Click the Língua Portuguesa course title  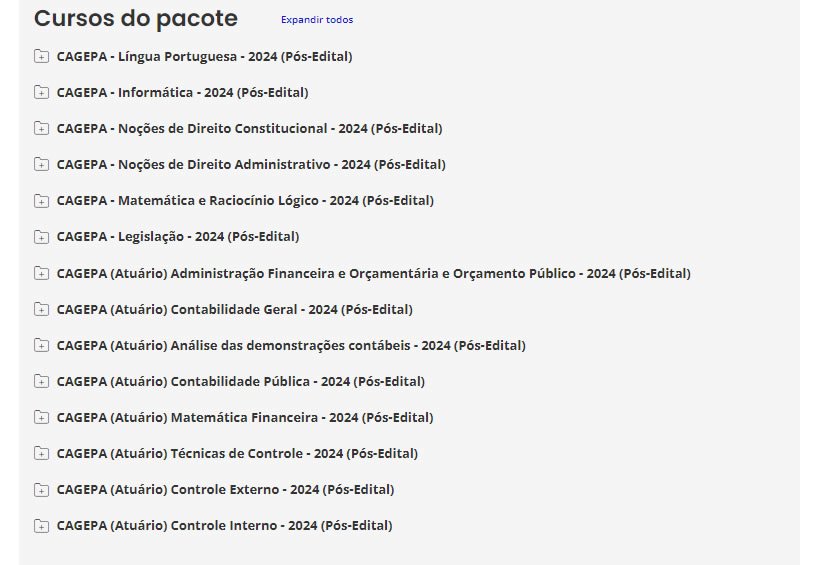pyautogui.click(x=204, y=57)
